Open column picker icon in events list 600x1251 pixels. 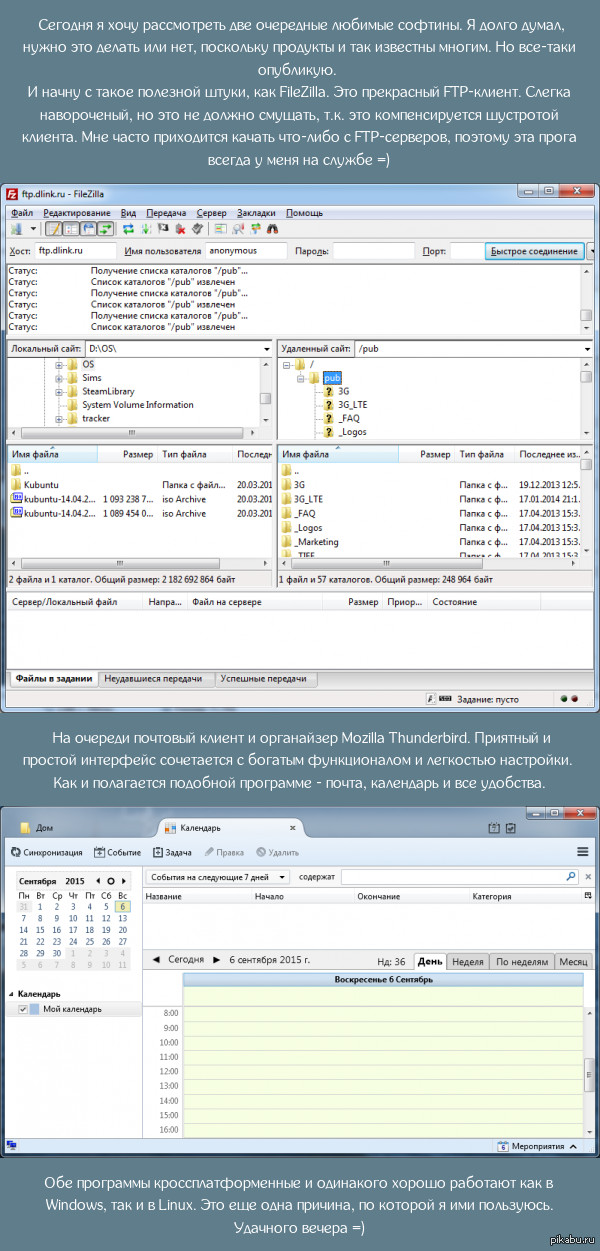(588, 897)
